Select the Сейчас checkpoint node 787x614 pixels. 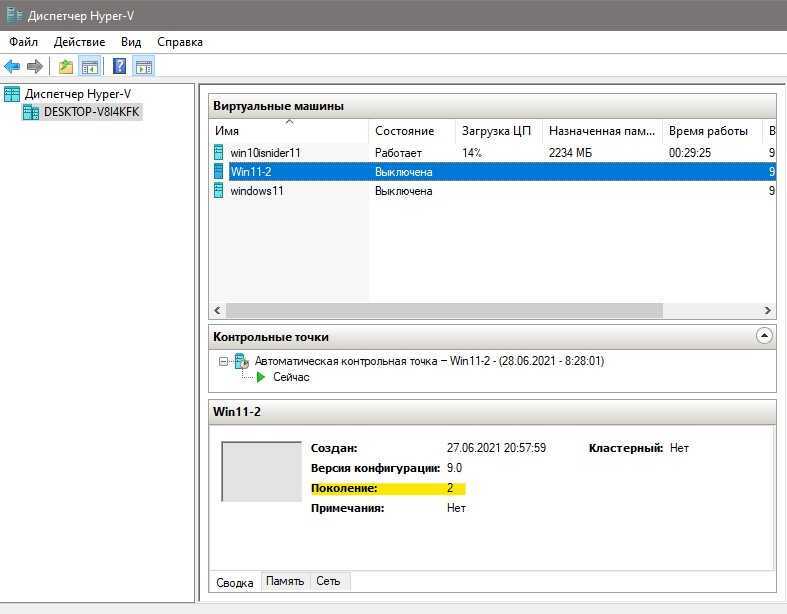[291, 377]
